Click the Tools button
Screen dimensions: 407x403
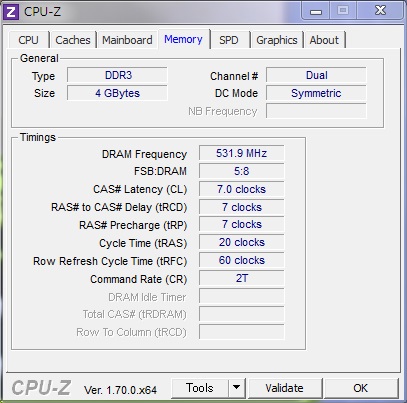200,388
